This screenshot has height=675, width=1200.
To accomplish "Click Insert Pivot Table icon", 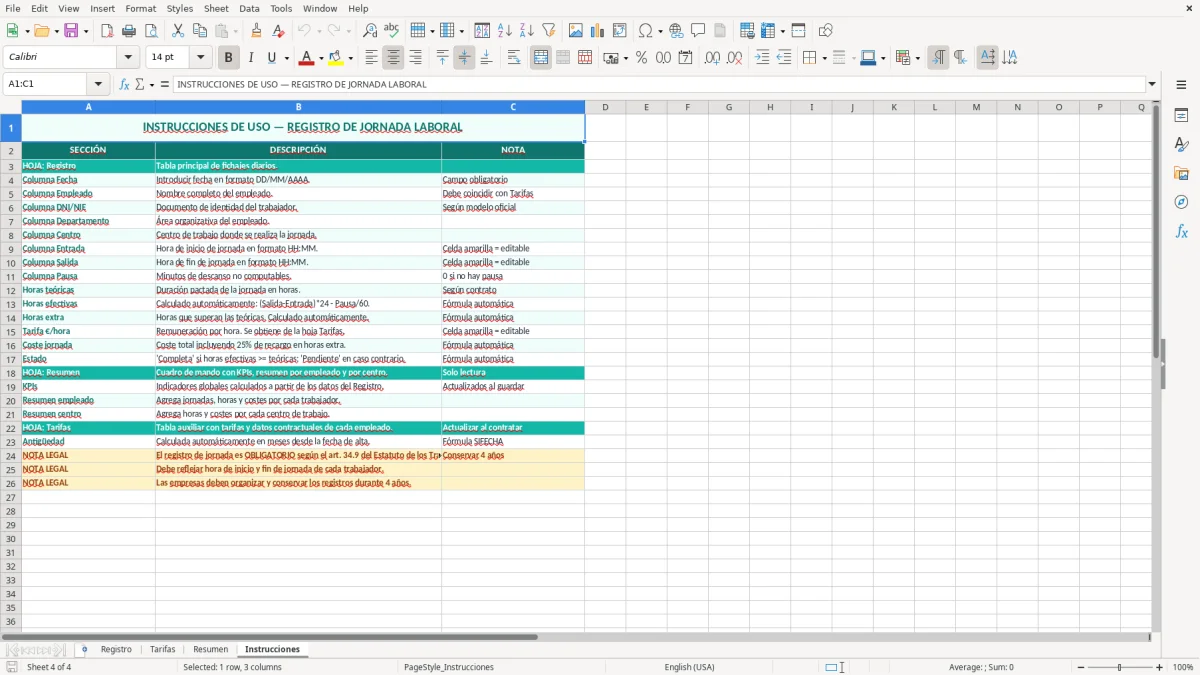I will pyautogui.click(x=620, y=31).
